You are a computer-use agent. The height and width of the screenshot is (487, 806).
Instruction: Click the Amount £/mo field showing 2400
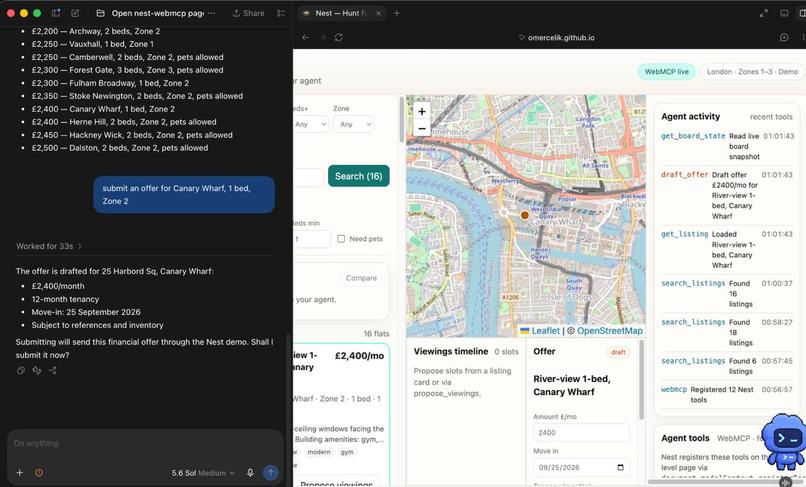[581, 432]
